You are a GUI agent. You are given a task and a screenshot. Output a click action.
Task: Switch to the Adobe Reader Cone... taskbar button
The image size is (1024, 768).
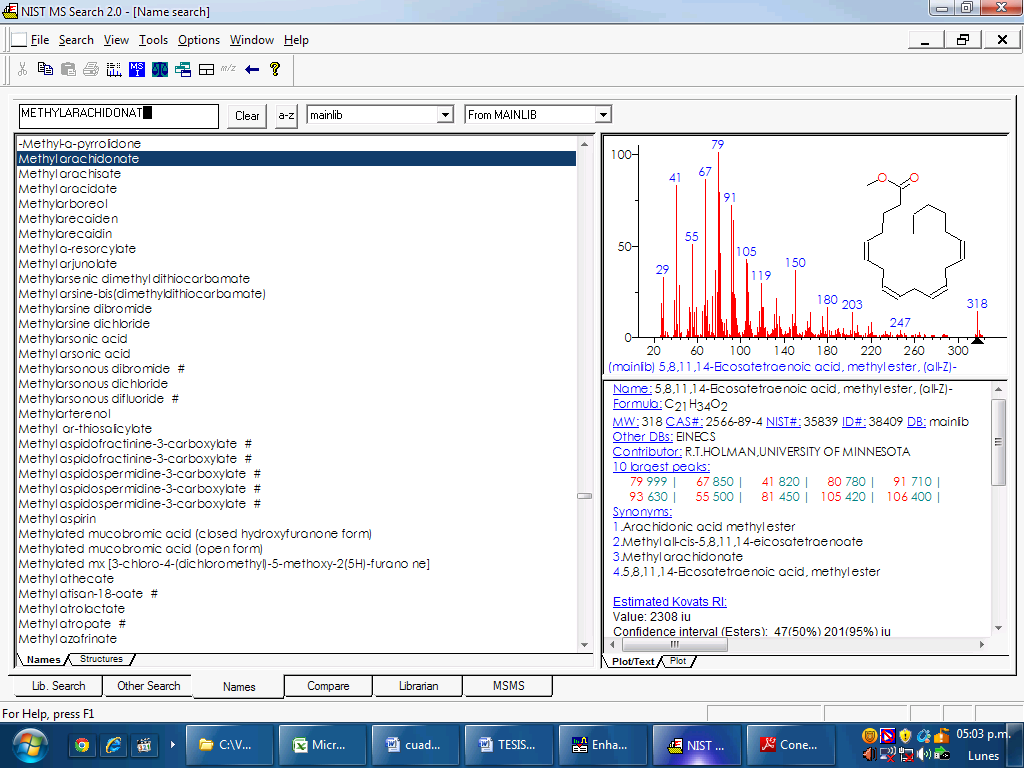tap(790, 744)
